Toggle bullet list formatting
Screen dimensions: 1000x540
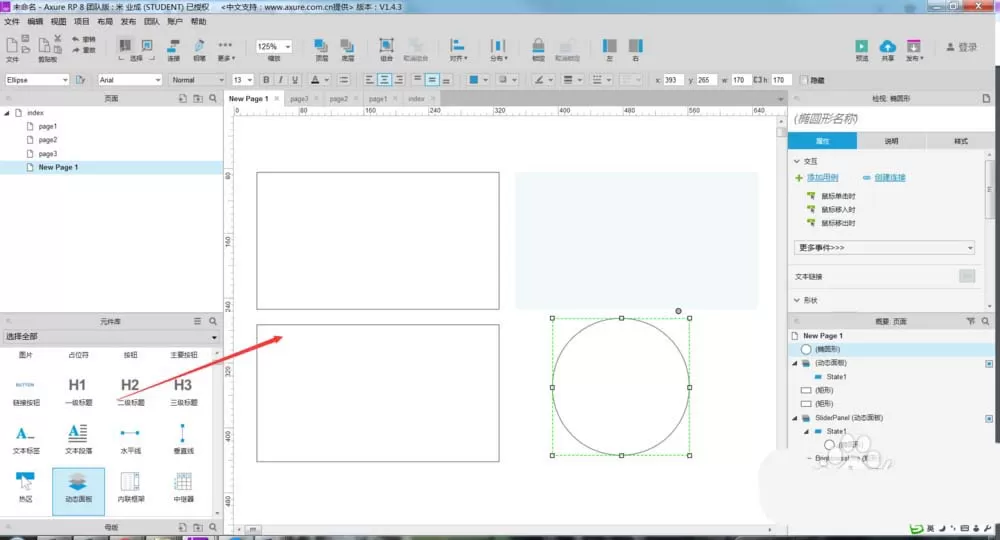(x=344, y=80)
